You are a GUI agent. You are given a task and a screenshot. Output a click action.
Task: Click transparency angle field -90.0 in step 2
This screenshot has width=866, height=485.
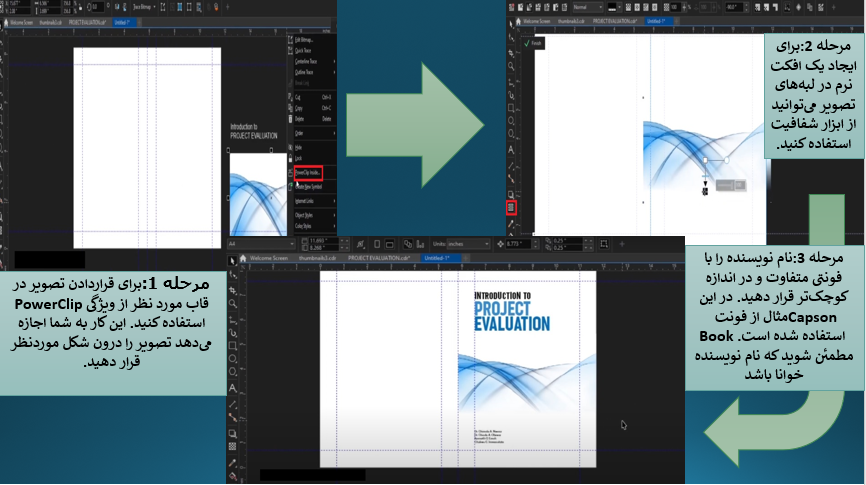tap(734, 7)
